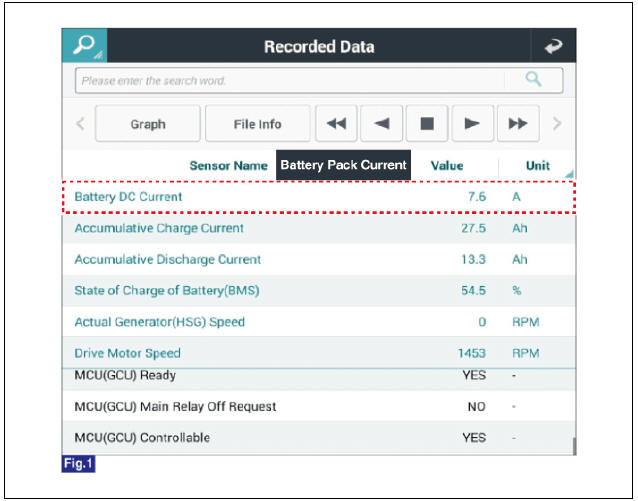Click the 1453 RPM value
The height and width of the screenshot is (501, 638).
pyautogui.click(x=472, y=353)
